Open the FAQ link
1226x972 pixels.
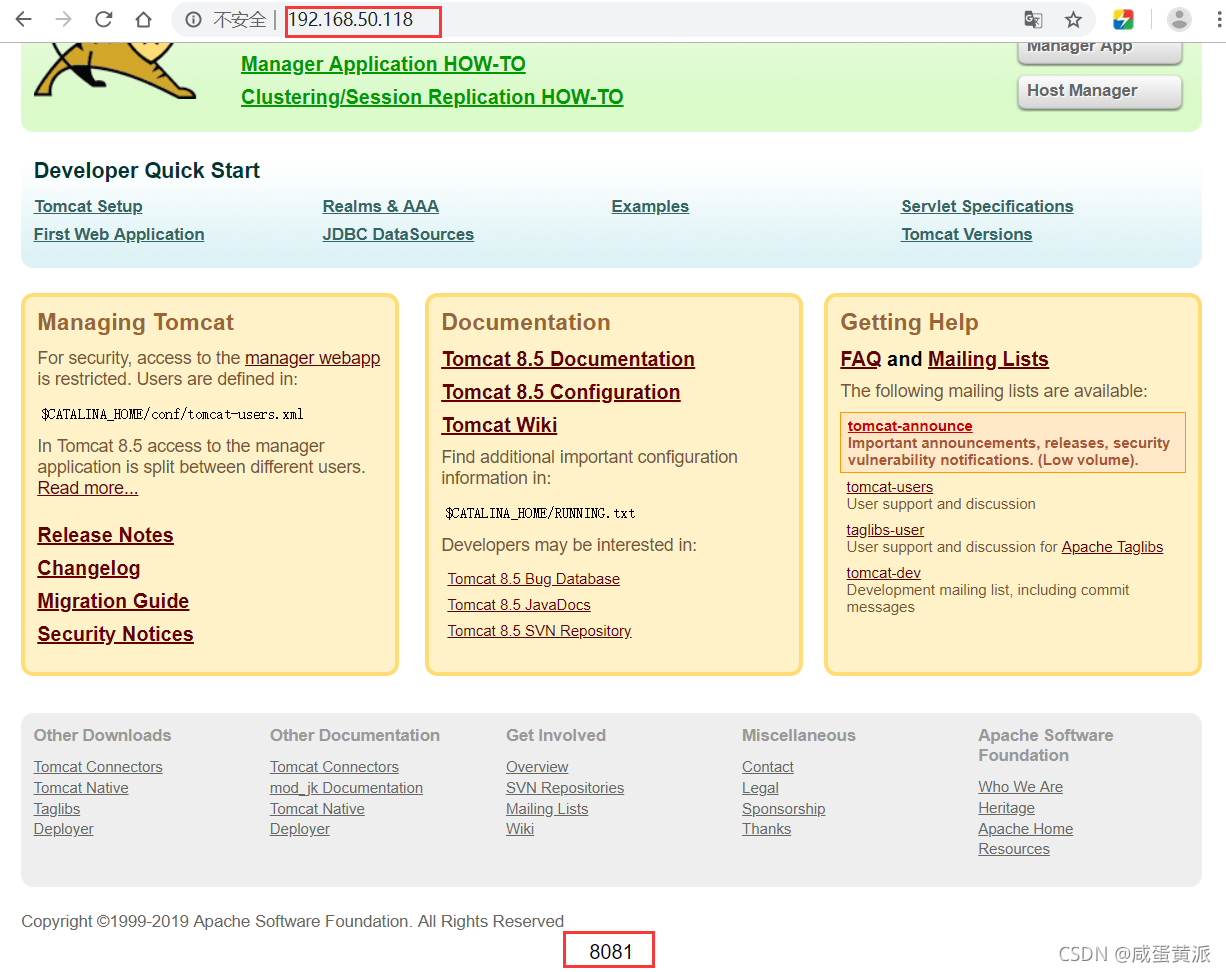pos(861,359)
